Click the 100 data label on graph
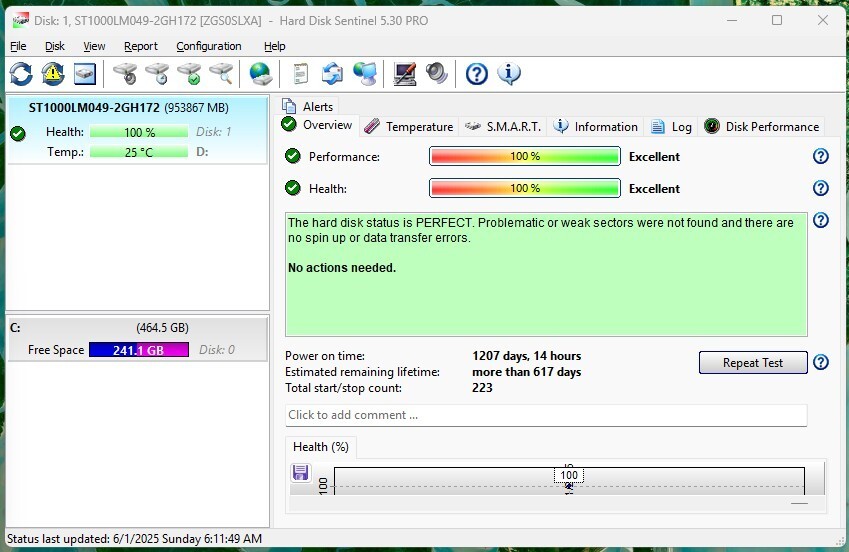The width and height of the screenshot is (849, 552). (569, 475)
